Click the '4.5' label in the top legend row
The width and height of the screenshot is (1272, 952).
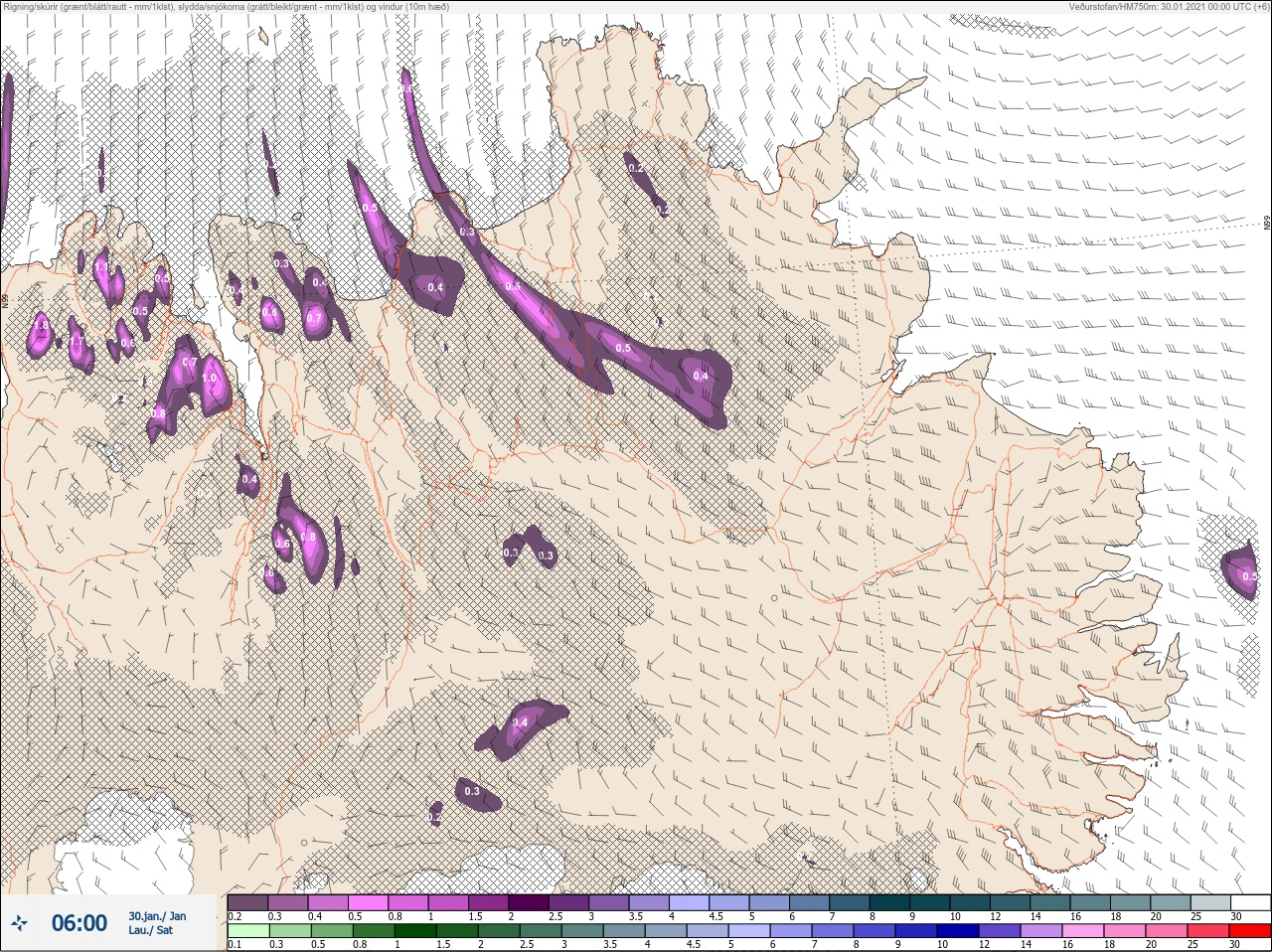pyautogui.click(x=715, y=916)
